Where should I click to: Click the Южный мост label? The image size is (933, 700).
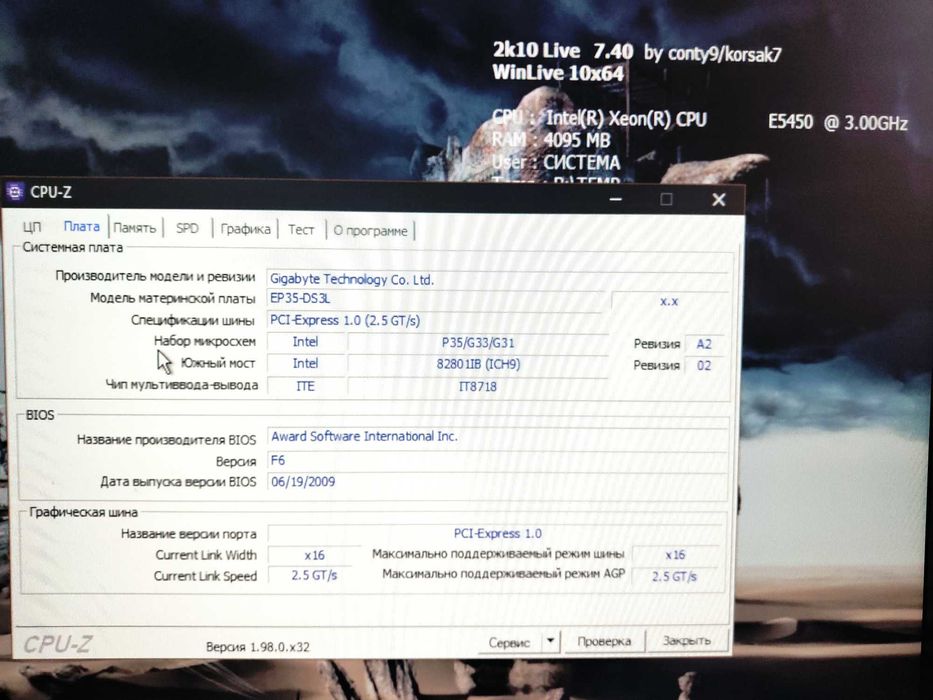click(x=218, y=363)
